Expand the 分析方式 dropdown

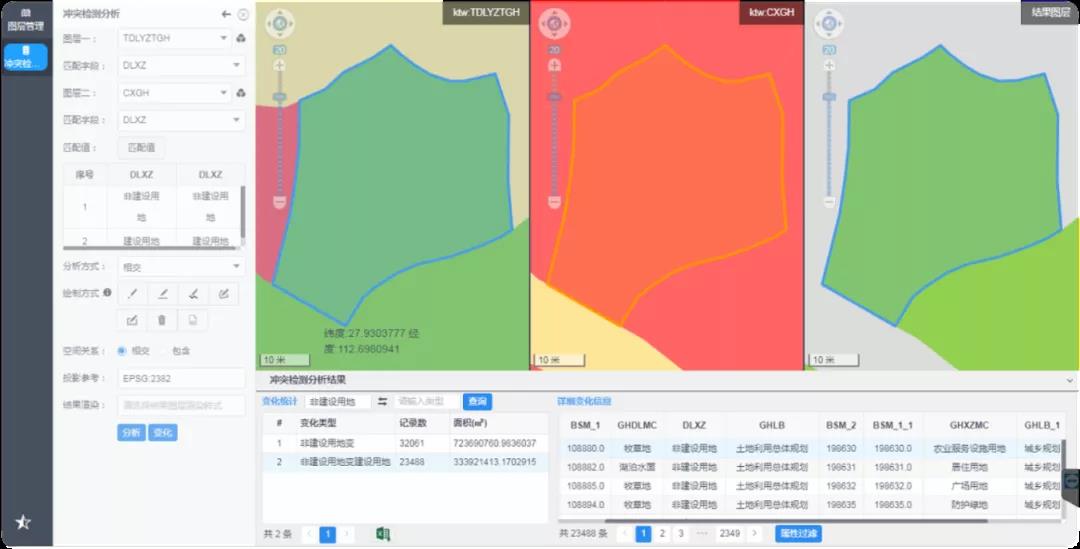click(181, 267)
